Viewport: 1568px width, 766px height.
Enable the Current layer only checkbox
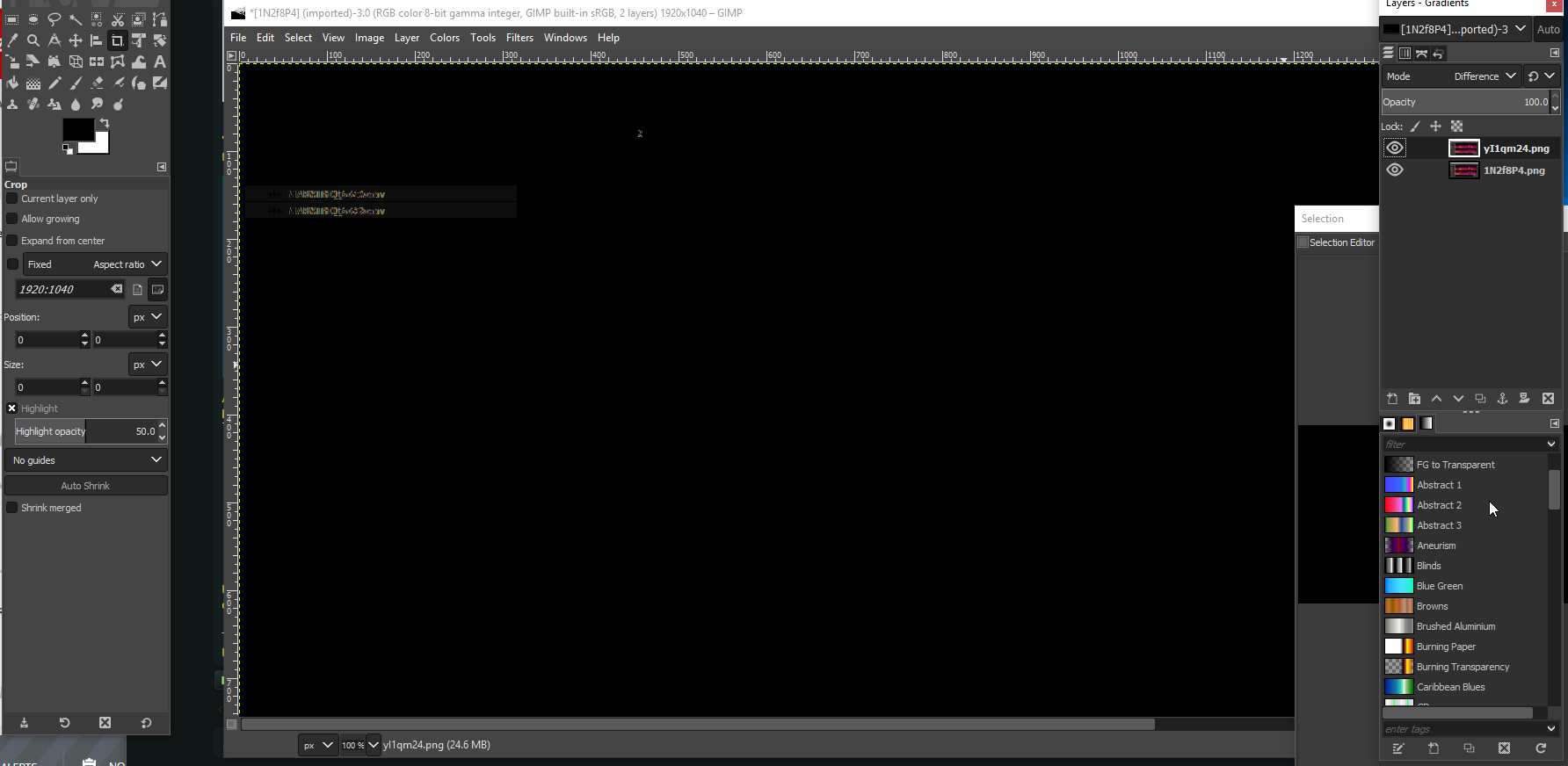tap(12, 199)
